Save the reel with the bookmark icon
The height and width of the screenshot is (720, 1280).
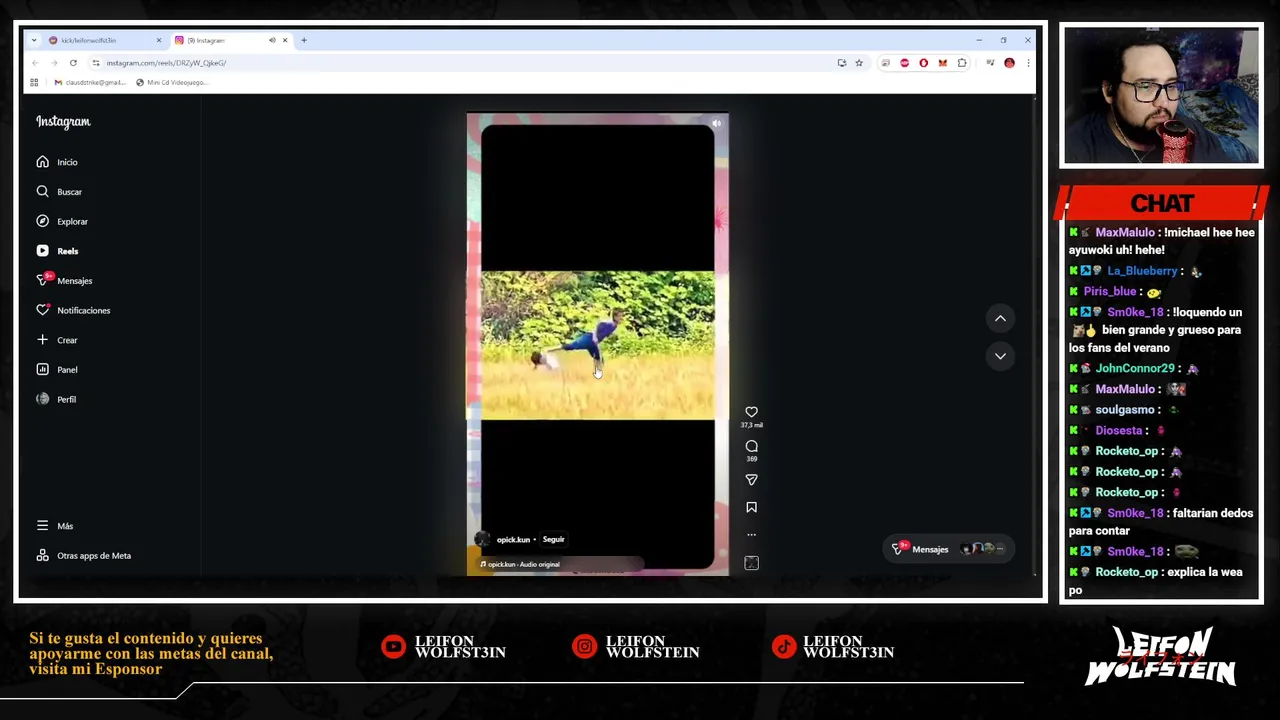pos(751,507)
